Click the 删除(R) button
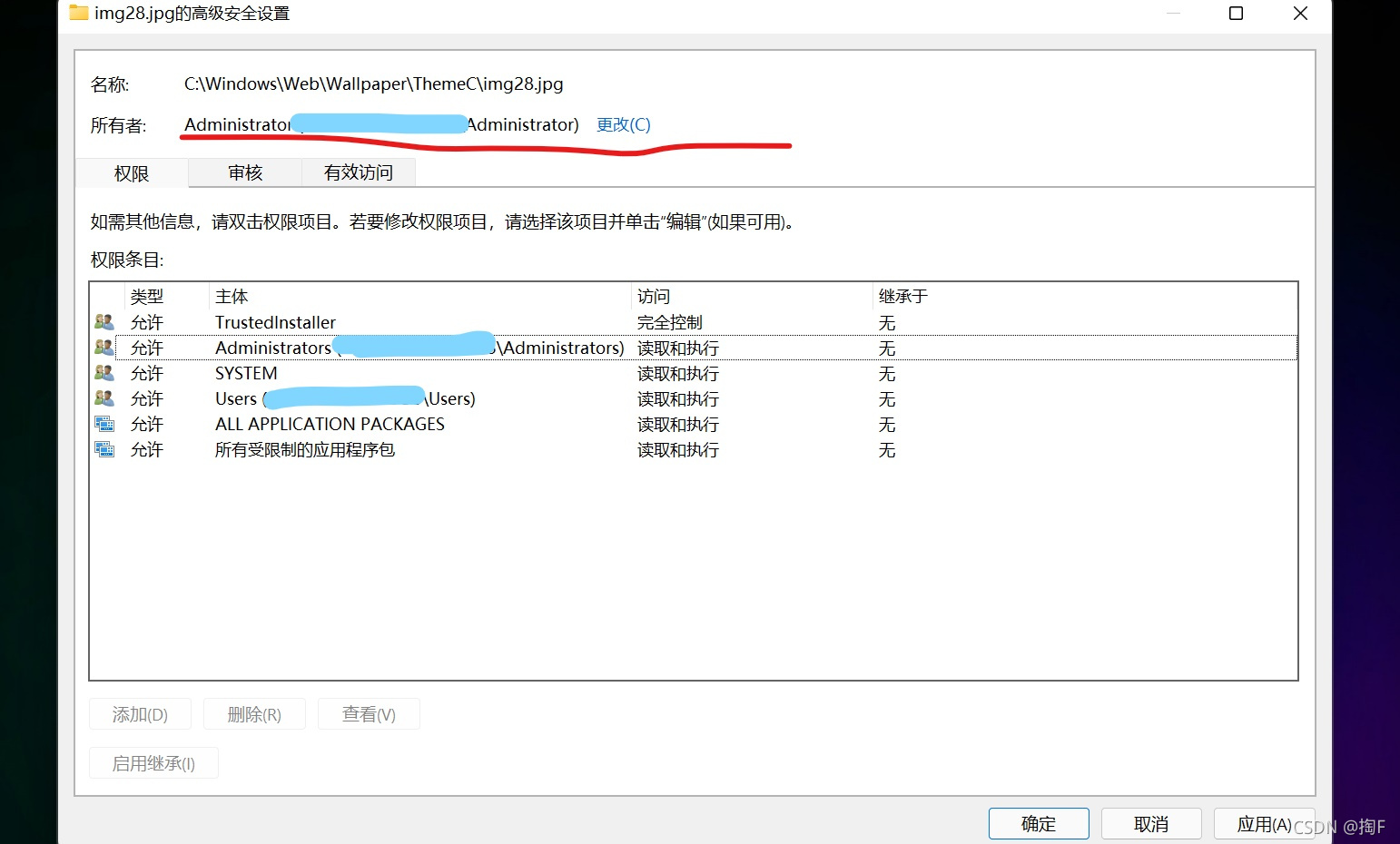The height and width of the screenshot is (844, 1400). tap(254, 714)
